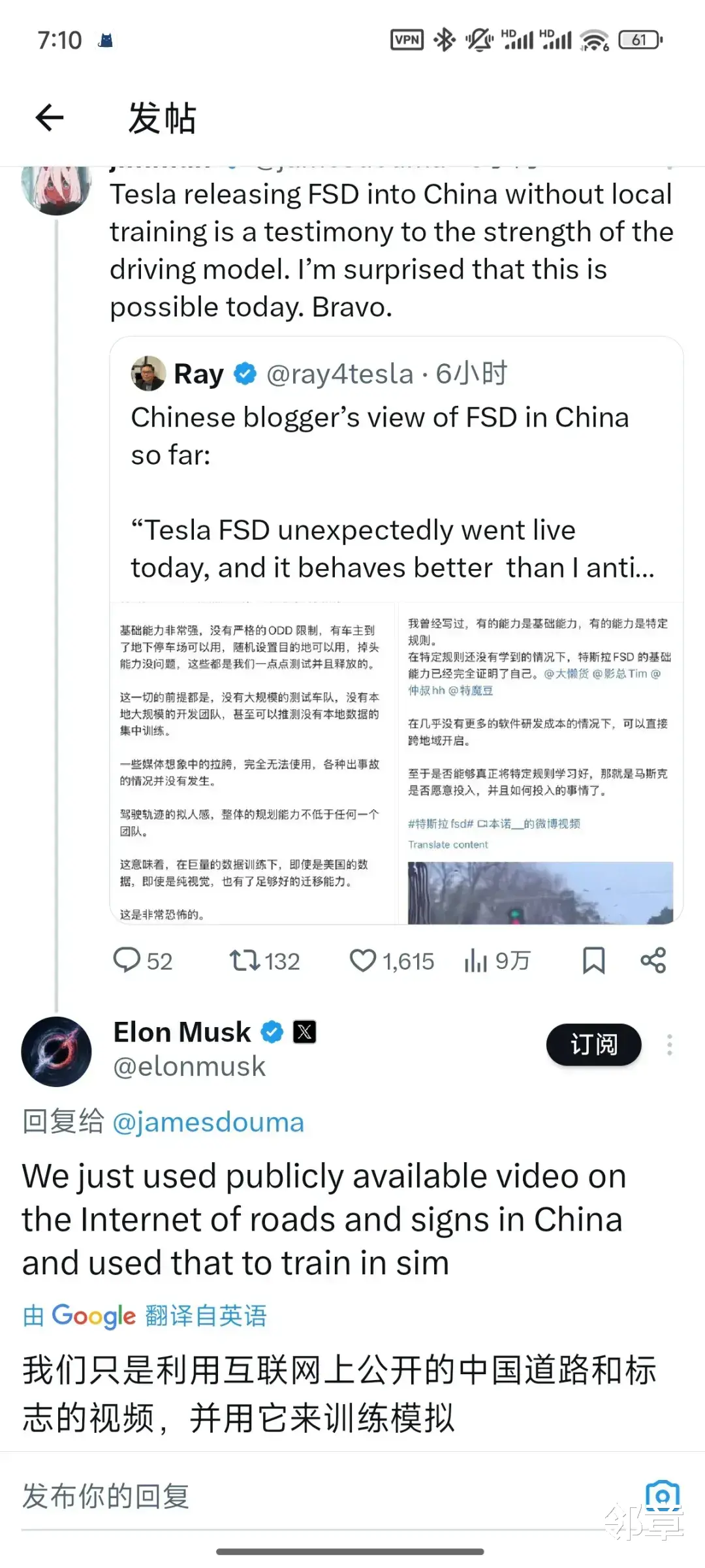Open the @jamesdouma mention link
Screen dimensions: 705x1568
(x=208, y=1122)
